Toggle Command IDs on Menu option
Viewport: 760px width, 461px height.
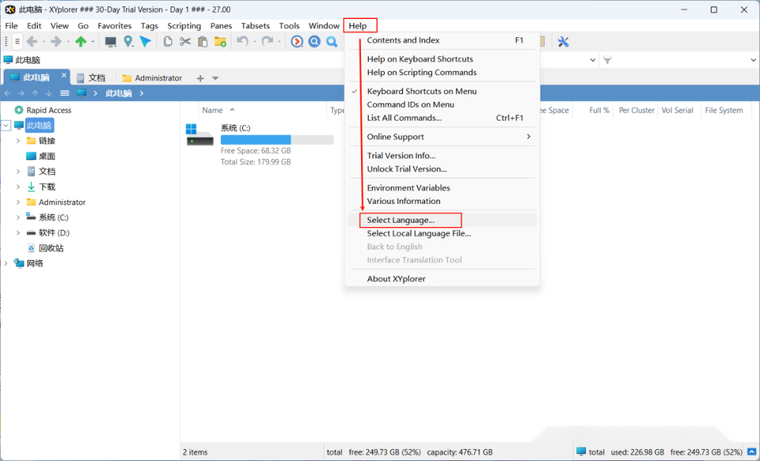point(411,104)
